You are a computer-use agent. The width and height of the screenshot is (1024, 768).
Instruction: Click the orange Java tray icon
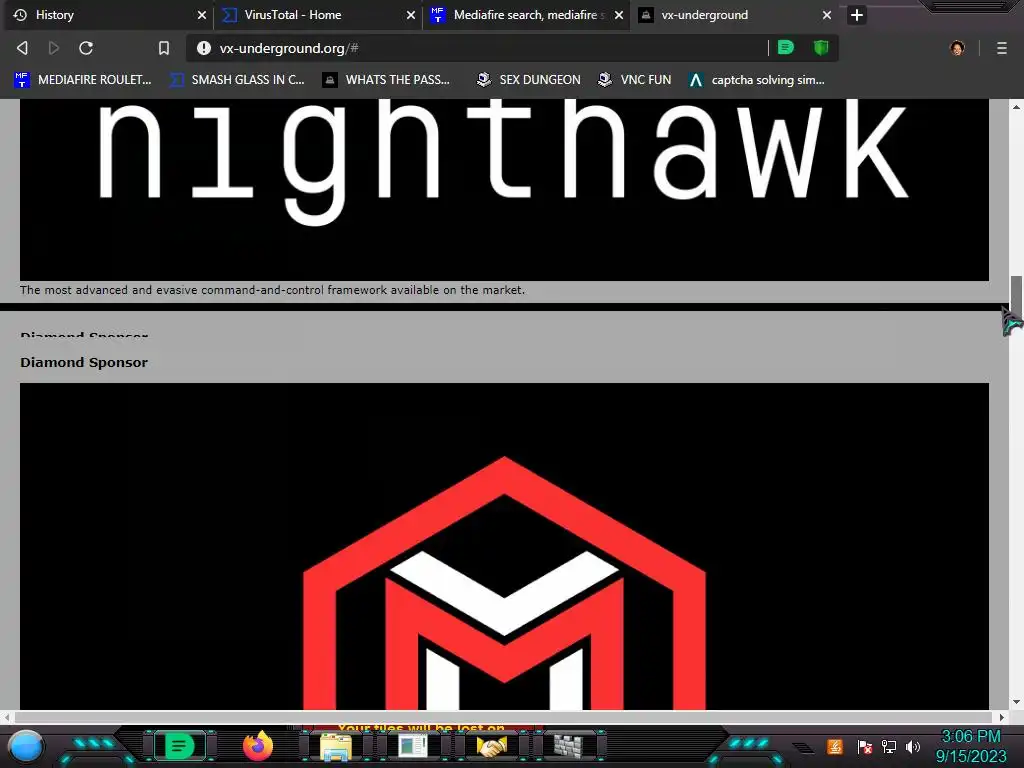835,746
